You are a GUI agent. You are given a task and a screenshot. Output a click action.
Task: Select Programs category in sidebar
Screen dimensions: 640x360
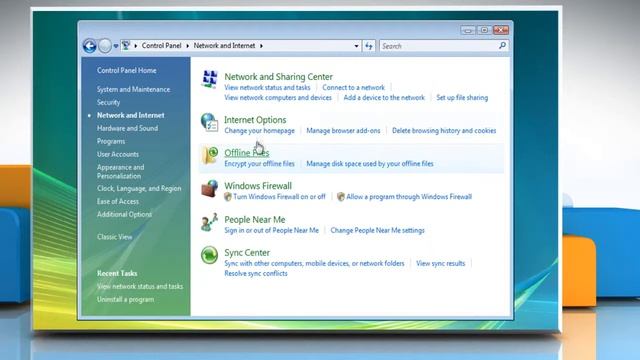tap(111, 141)
